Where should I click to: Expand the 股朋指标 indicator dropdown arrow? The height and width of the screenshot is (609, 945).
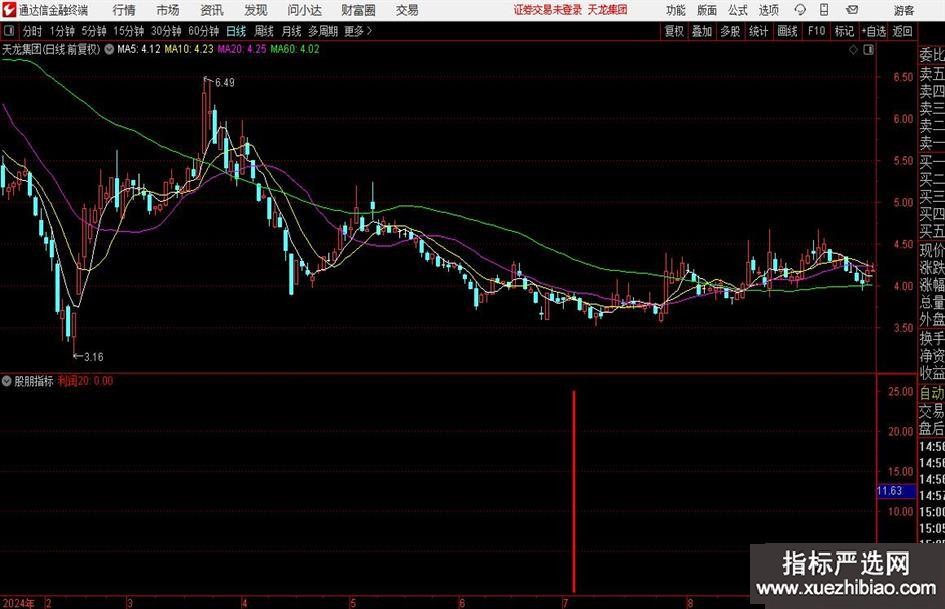(x=7, y=380)
